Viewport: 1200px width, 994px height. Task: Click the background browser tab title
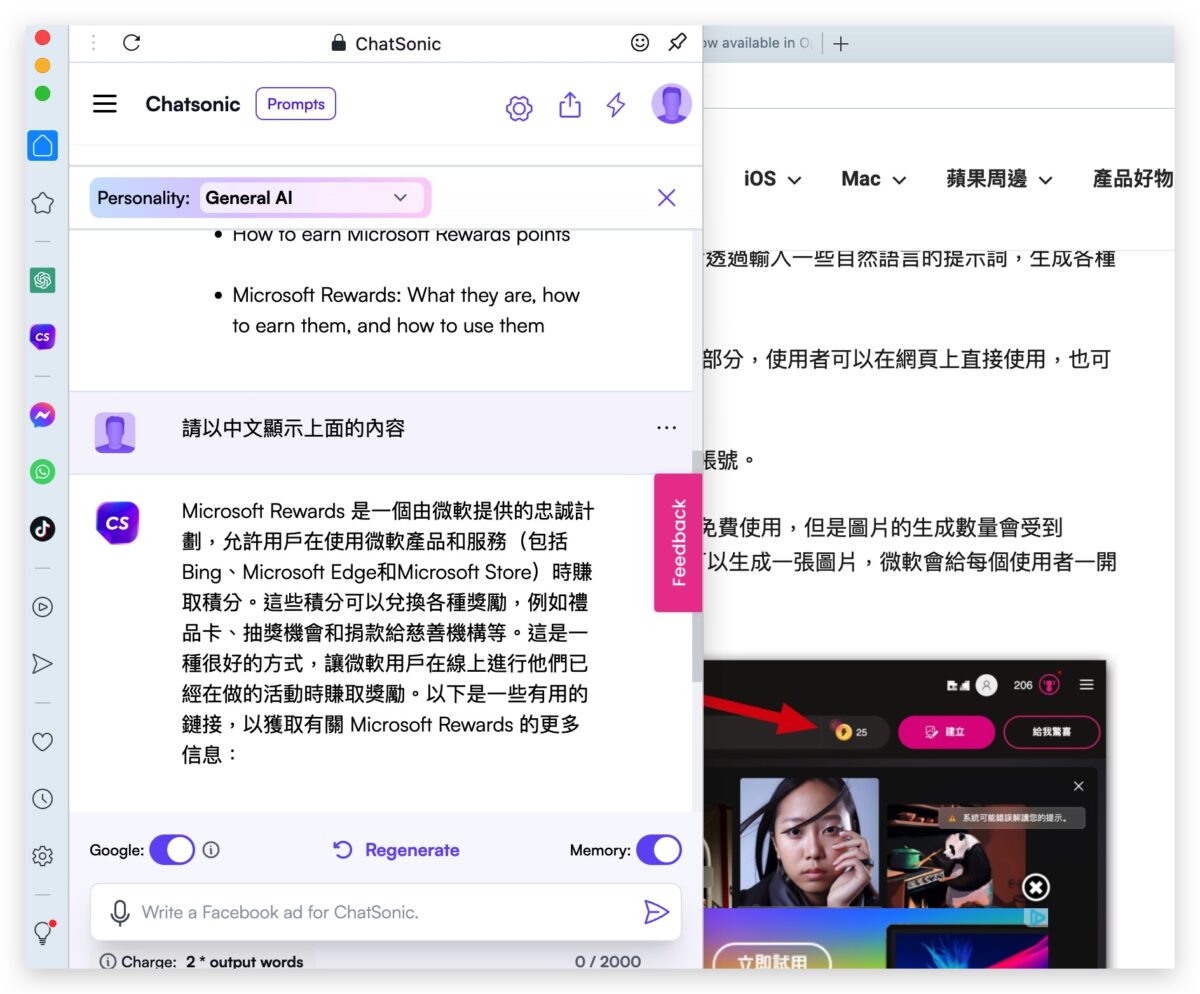point(758,43)
